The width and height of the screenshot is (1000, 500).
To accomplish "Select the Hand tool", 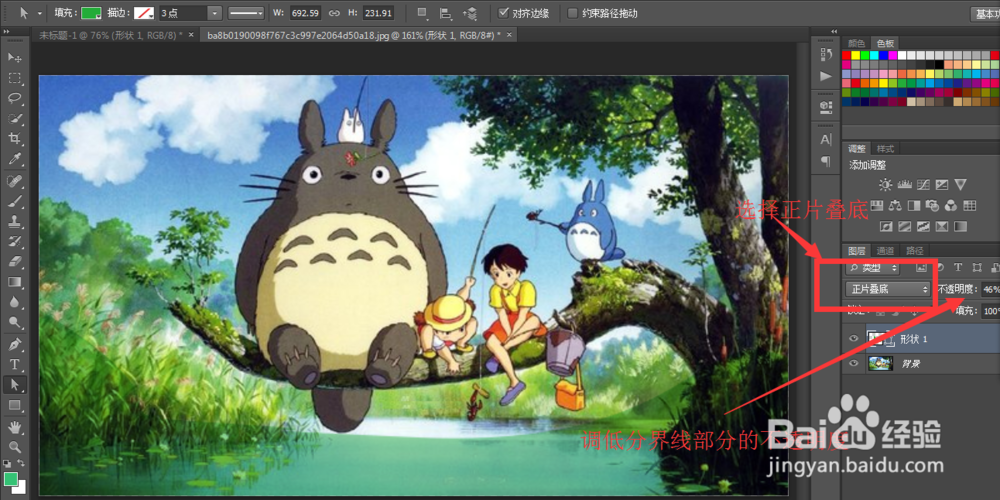I will point(15,427).
